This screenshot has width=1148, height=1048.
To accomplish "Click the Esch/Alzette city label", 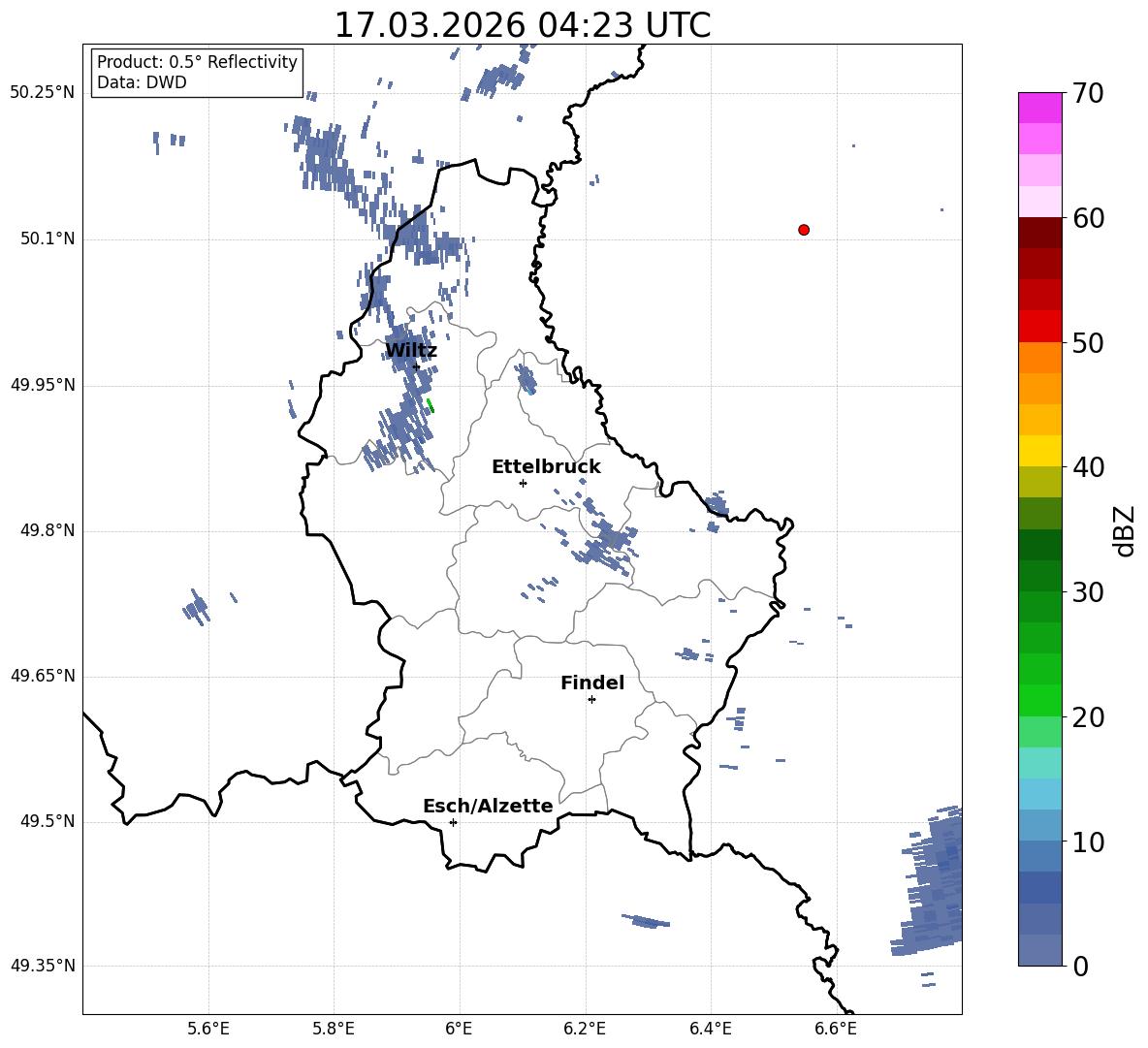I will point(488,807).
